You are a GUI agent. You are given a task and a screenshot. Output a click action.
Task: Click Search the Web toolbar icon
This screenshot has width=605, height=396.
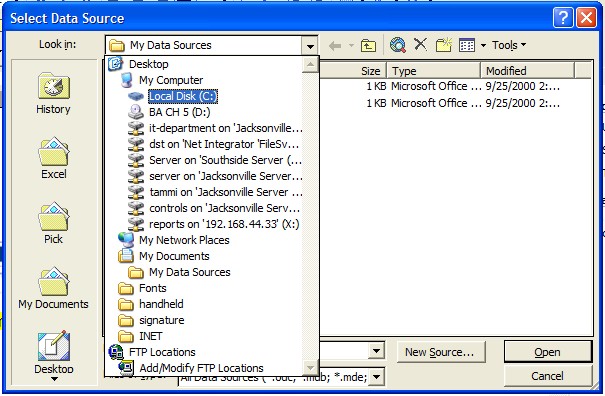tap(397, 45)
